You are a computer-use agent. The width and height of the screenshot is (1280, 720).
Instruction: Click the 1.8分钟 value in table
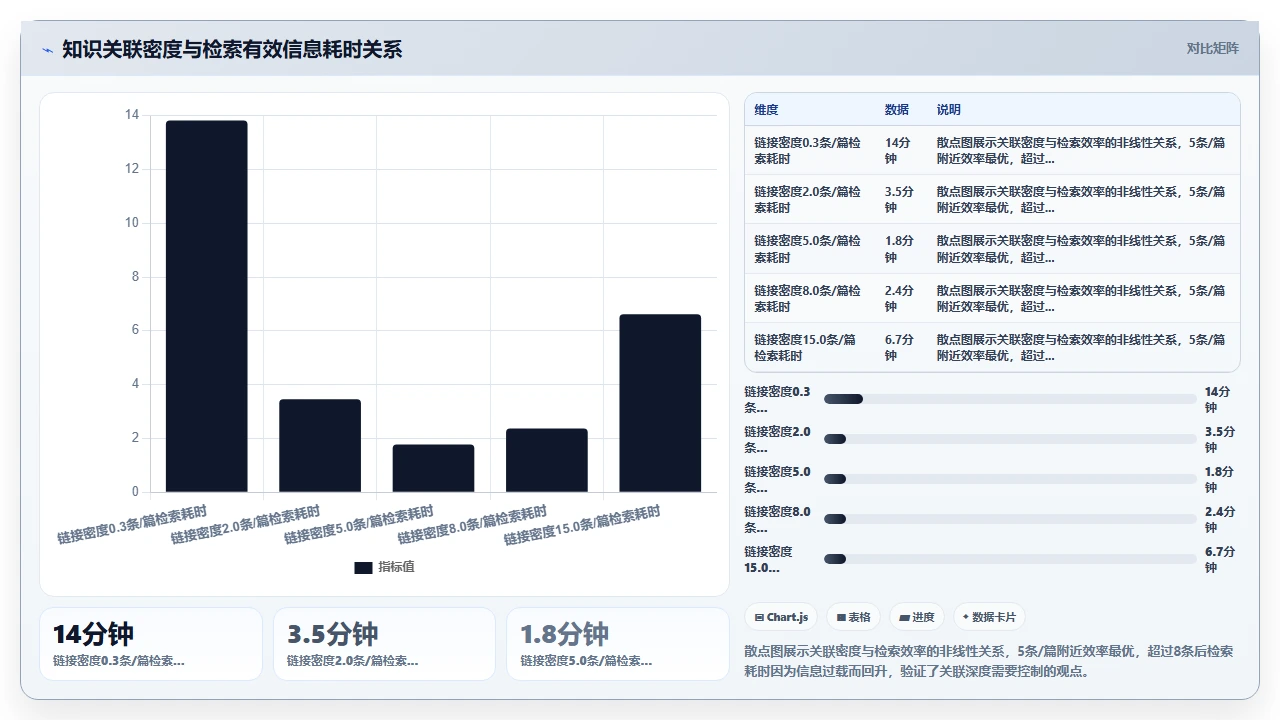pyautogui.click(x=900, y=249)
